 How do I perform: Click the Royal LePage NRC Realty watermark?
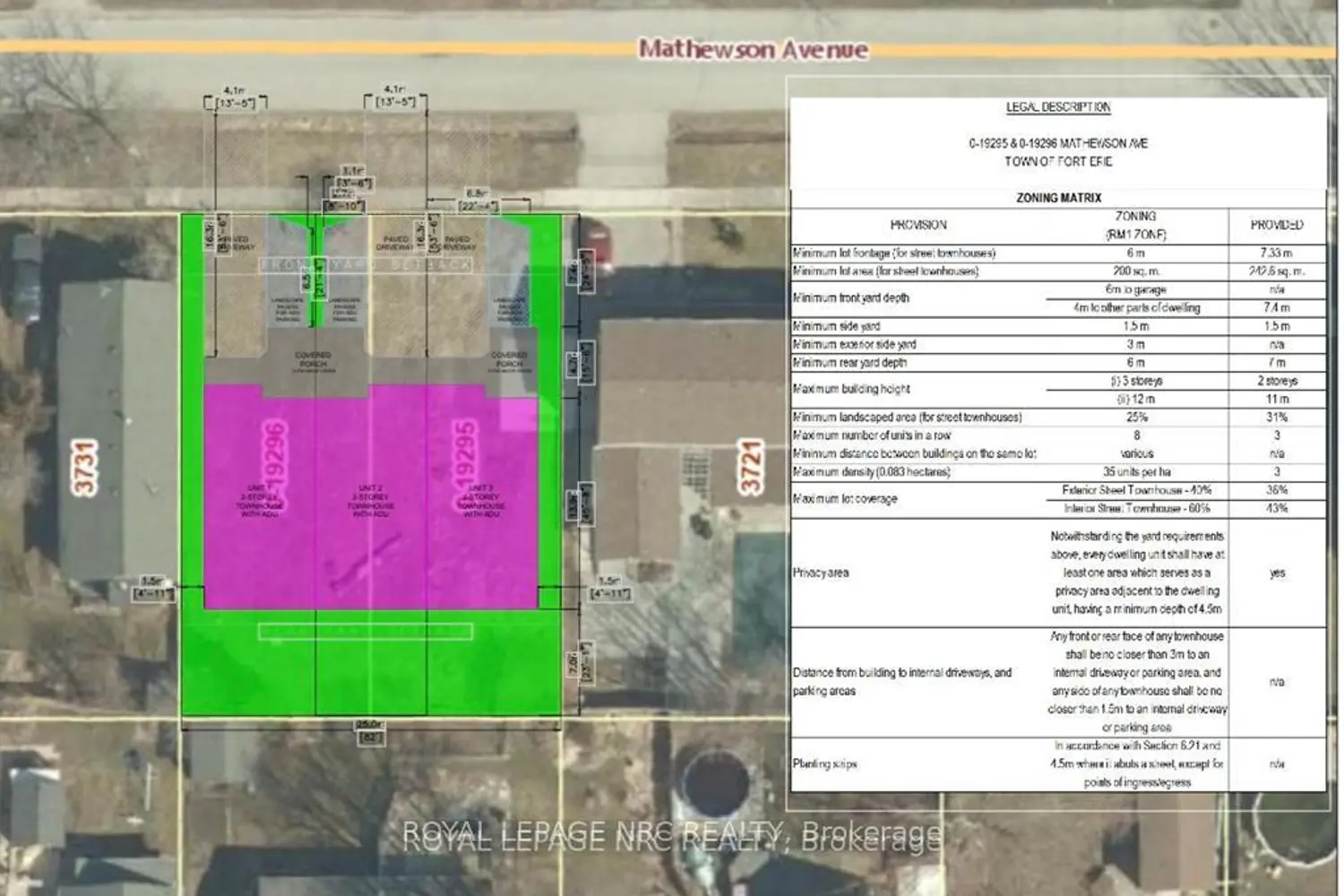672,838
